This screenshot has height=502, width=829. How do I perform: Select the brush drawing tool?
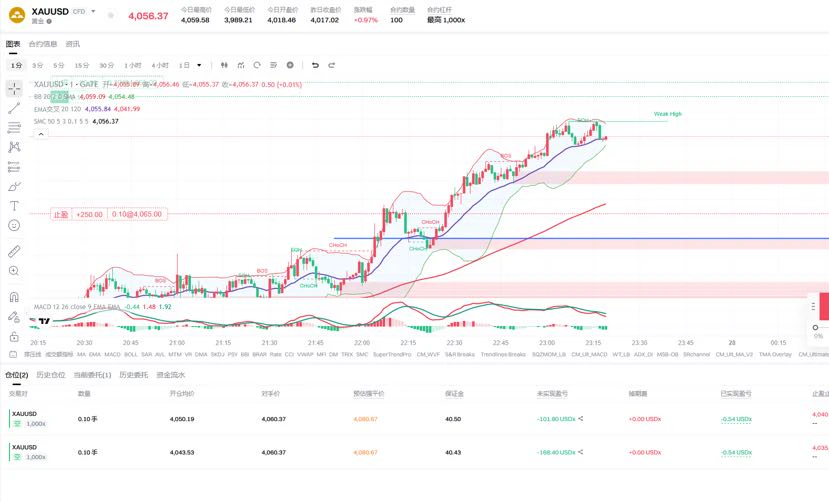14,187
